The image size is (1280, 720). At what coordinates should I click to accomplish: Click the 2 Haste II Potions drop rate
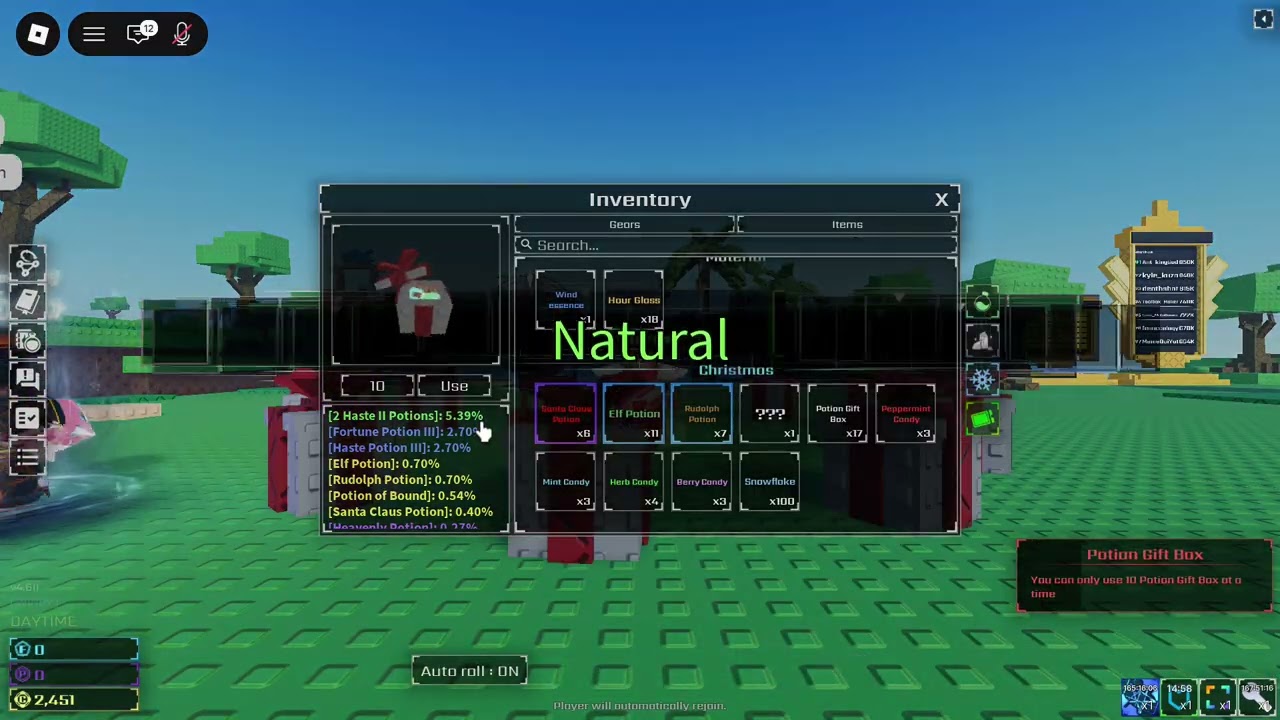pos(405,416)
